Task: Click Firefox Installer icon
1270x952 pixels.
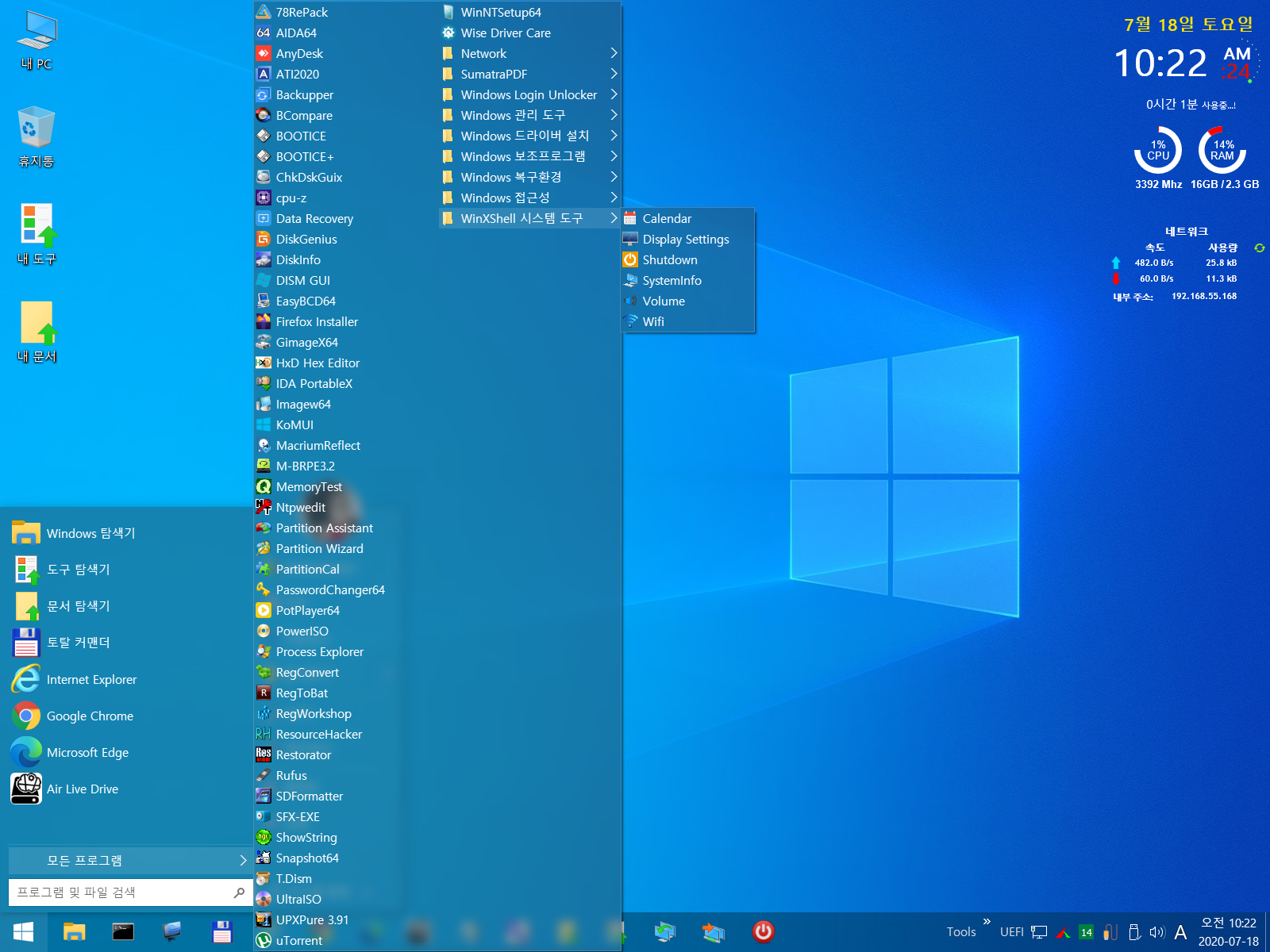Action: 264,321
